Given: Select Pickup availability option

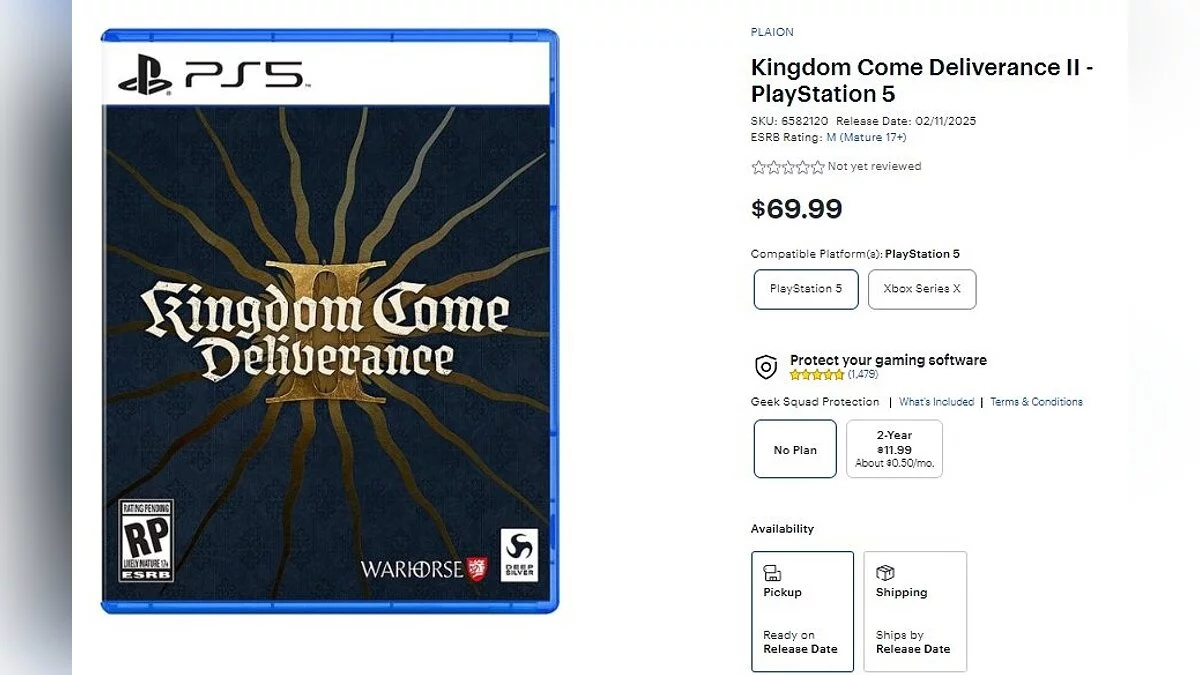Looking at the screenshot, I should click(x=802, y=611).
